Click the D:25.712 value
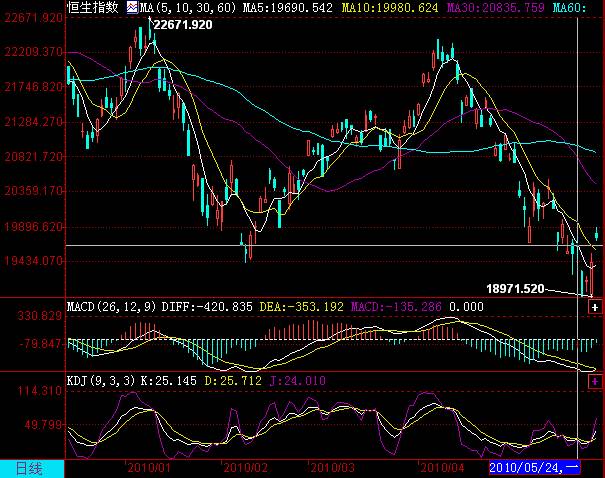605x478 pixels. click(233, 381)
